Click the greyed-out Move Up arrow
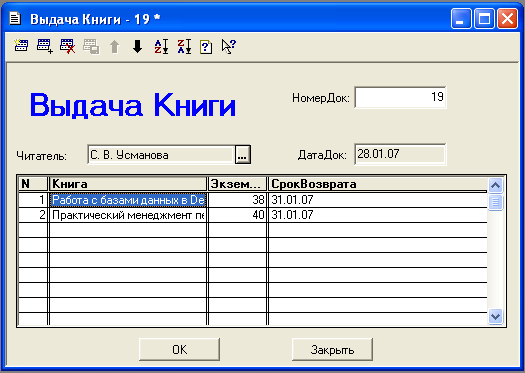This screenshot has width=525, height=373. pos(115,47)
